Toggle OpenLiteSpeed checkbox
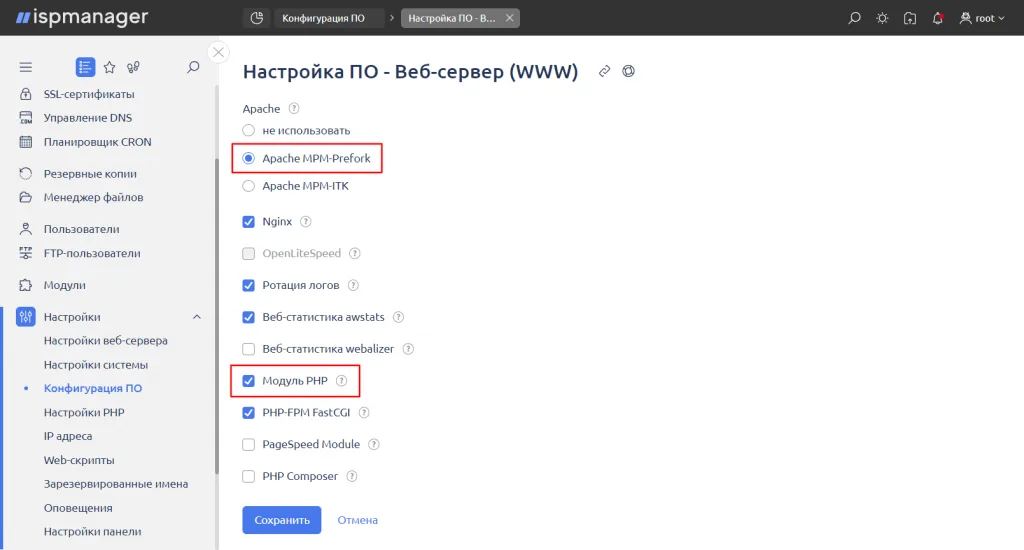Viewport: 1024px width, 550px height. [x=248, y=253]
